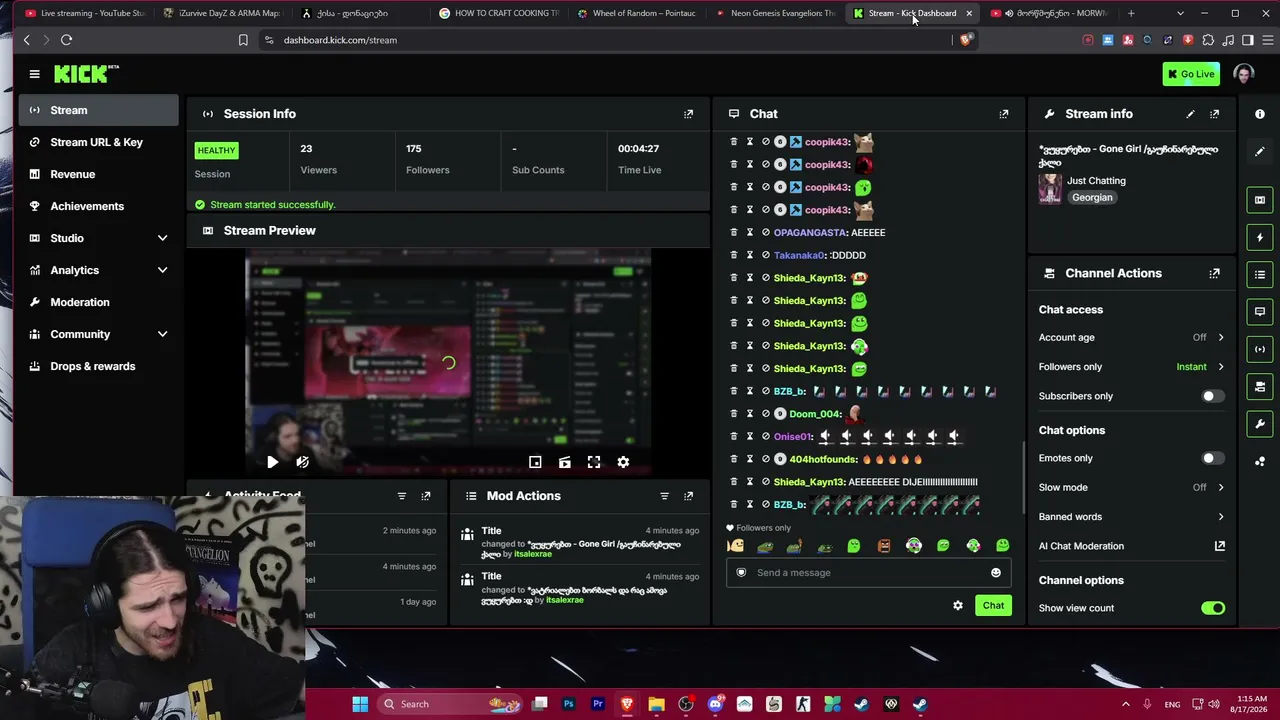Pop out the Activity Feed panel

(426, 496)
